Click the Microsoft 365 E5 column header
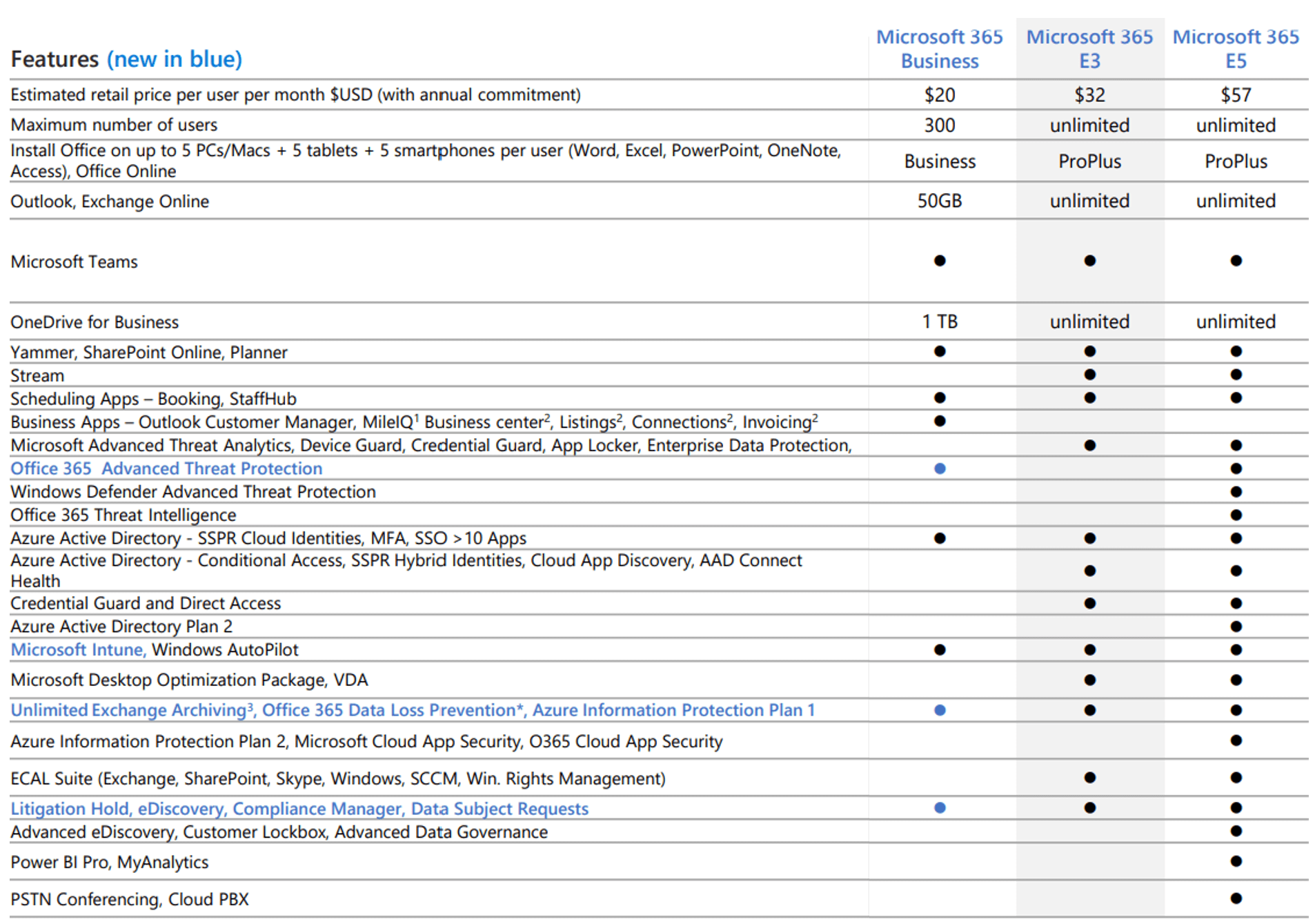 pos(1235,49)
